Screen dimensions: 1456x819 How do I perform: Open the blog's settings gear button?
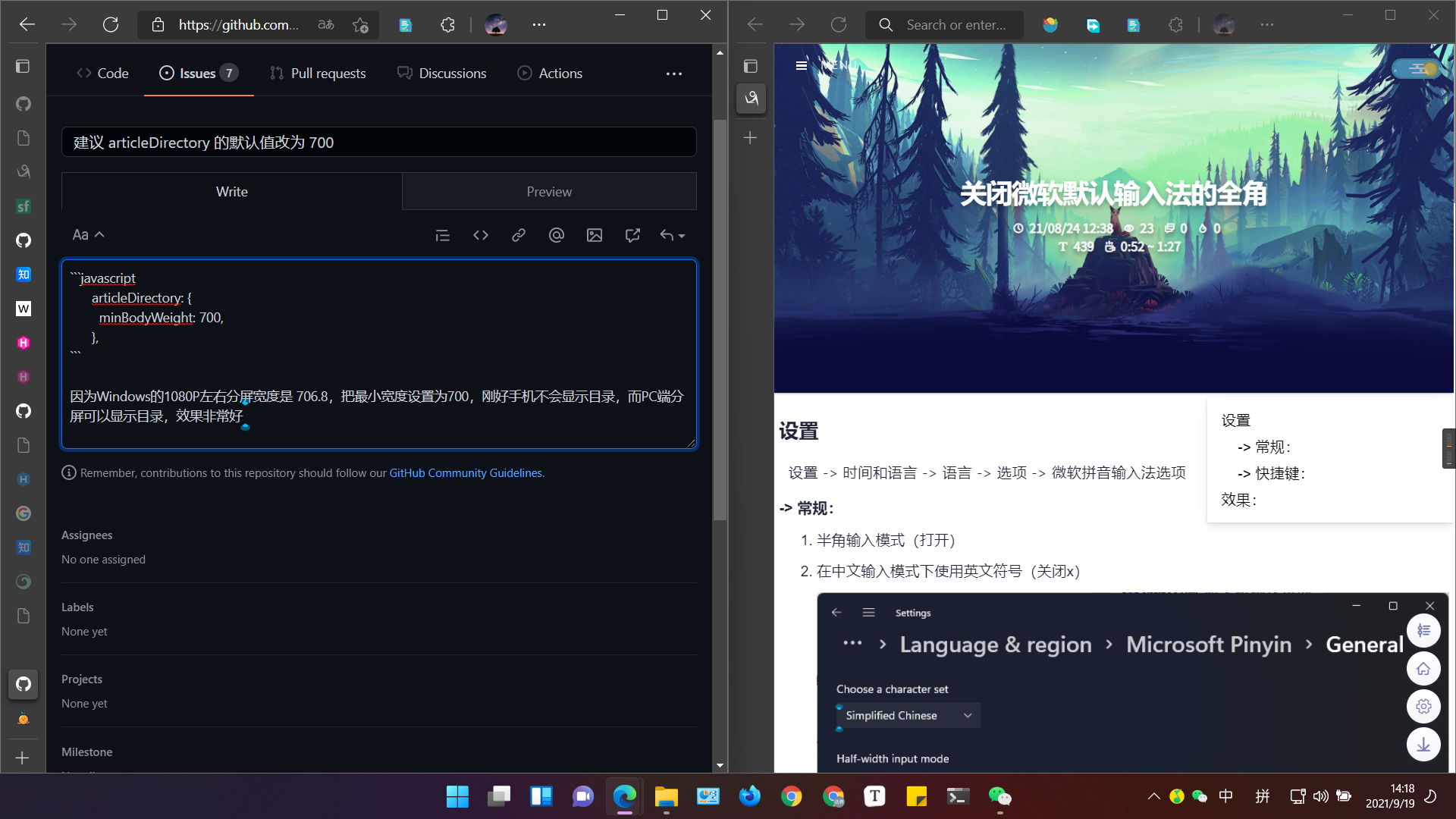coord(1424,706)
